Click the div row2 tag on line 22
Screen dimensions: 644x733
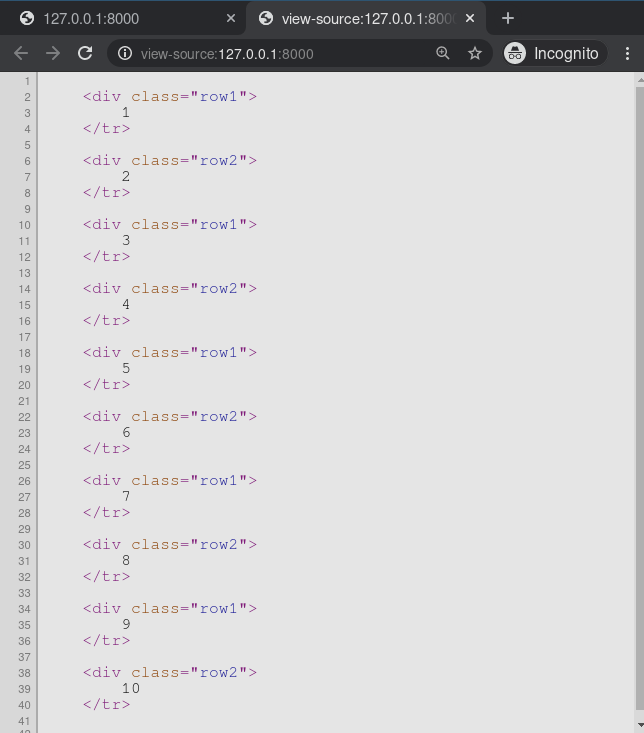pyautogui.click(x=170, y=417)
